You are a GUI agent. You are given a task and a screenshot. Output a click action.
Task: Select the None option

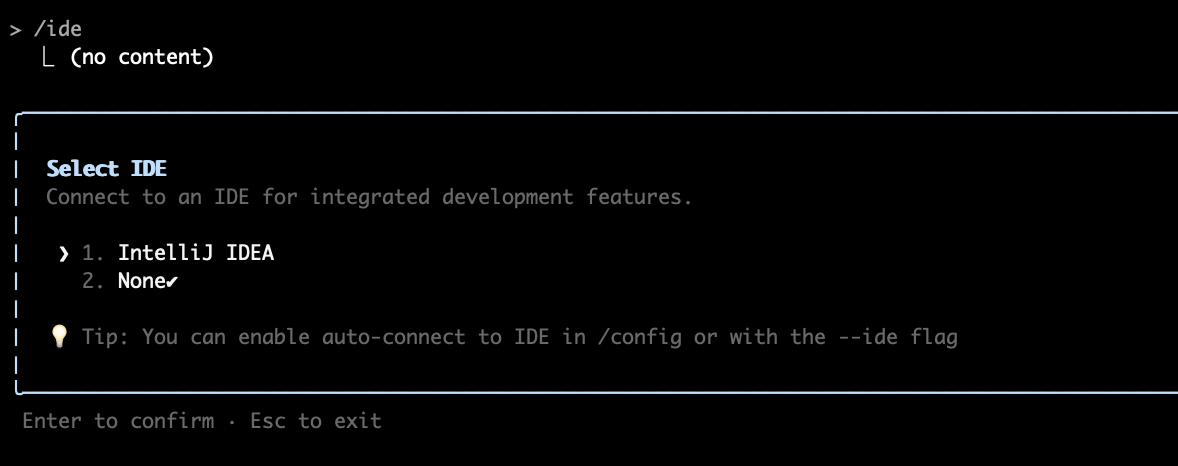pos(142,282)
